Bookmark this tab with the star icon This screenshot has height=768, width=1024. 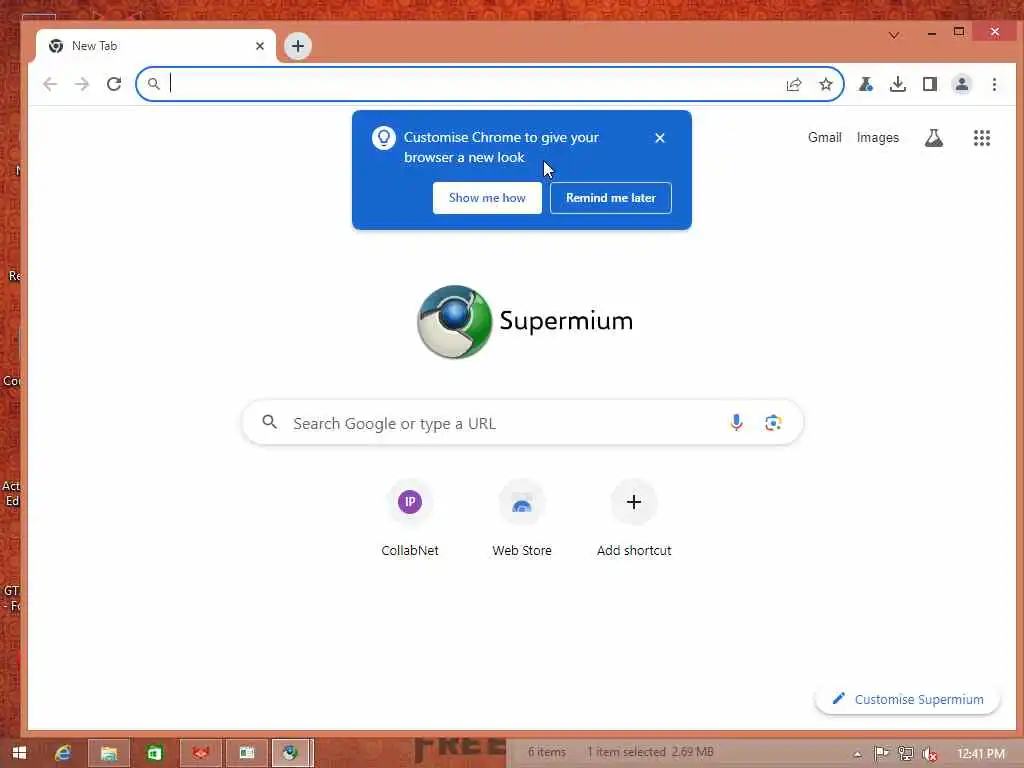[826, 84]
